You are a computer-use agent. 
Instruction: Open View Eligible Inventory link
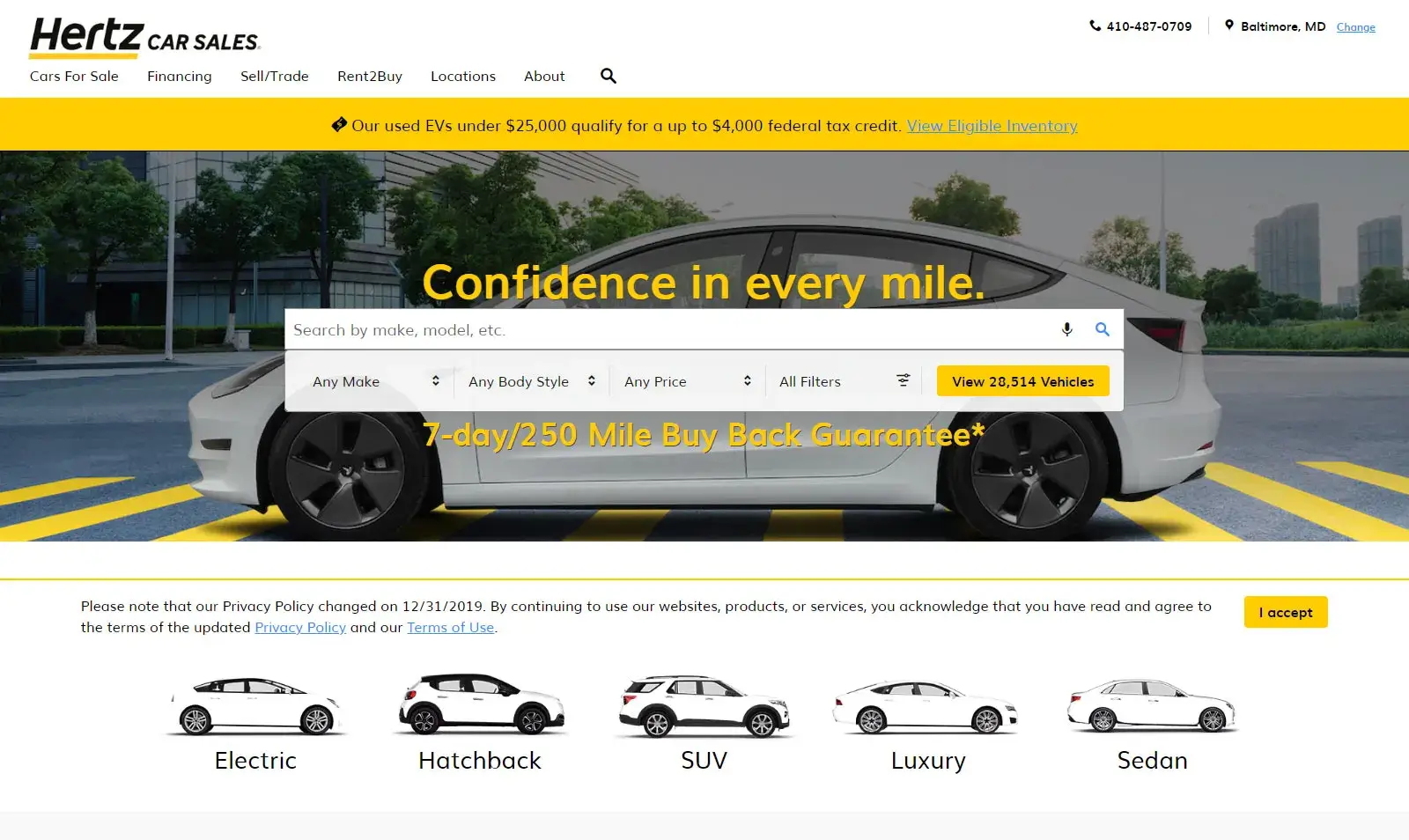pyautogui.click(x=992, y=125)
